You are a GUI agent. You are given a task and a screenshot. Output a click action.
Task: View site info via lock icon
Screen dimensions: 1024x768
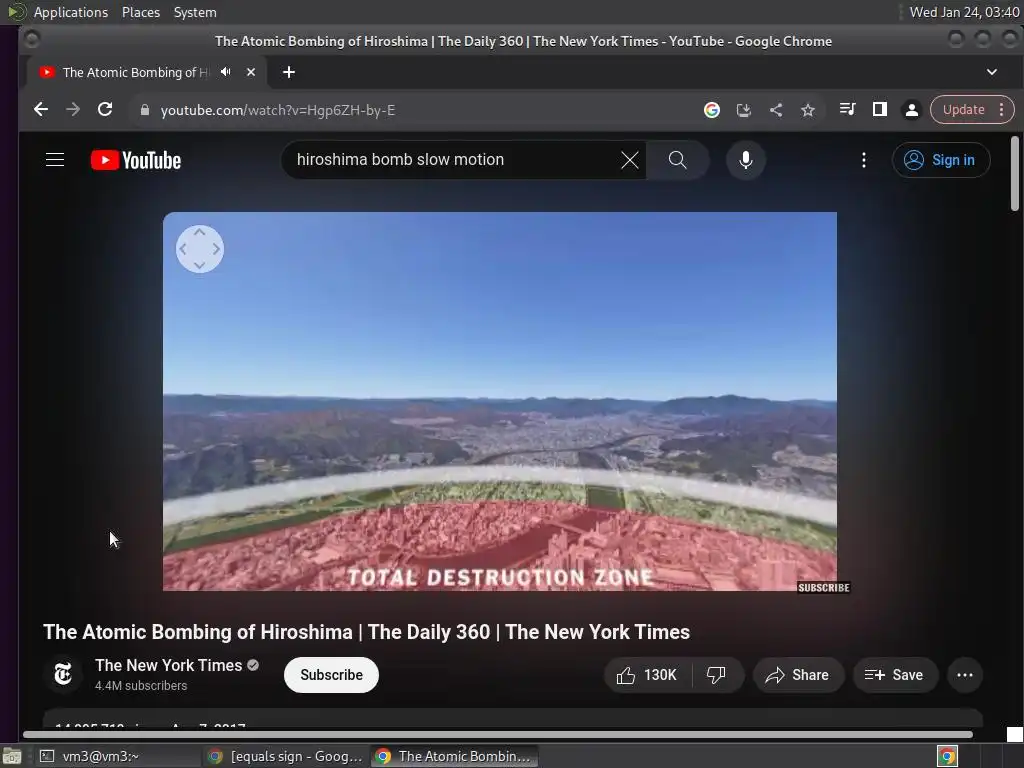tap(145, 110)
